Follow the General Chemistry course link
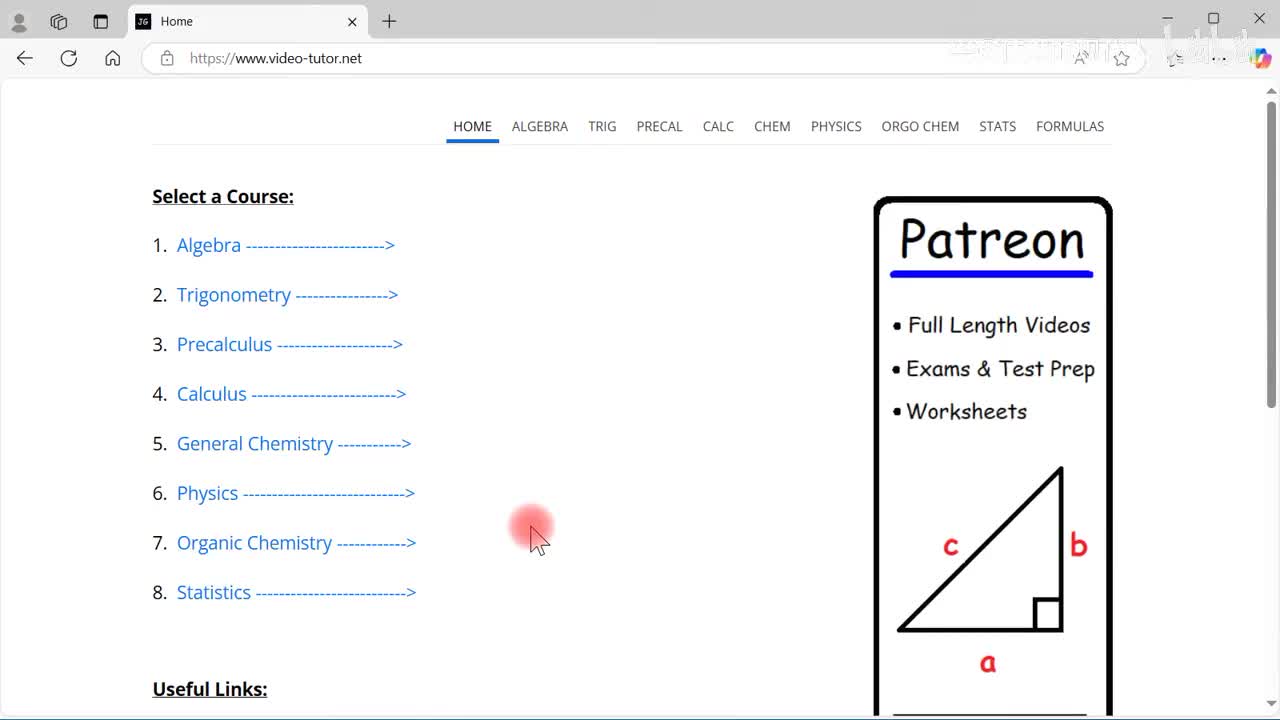Viewport: 1280px width, 720px height. pyautogui.click(x=294, y=443)
